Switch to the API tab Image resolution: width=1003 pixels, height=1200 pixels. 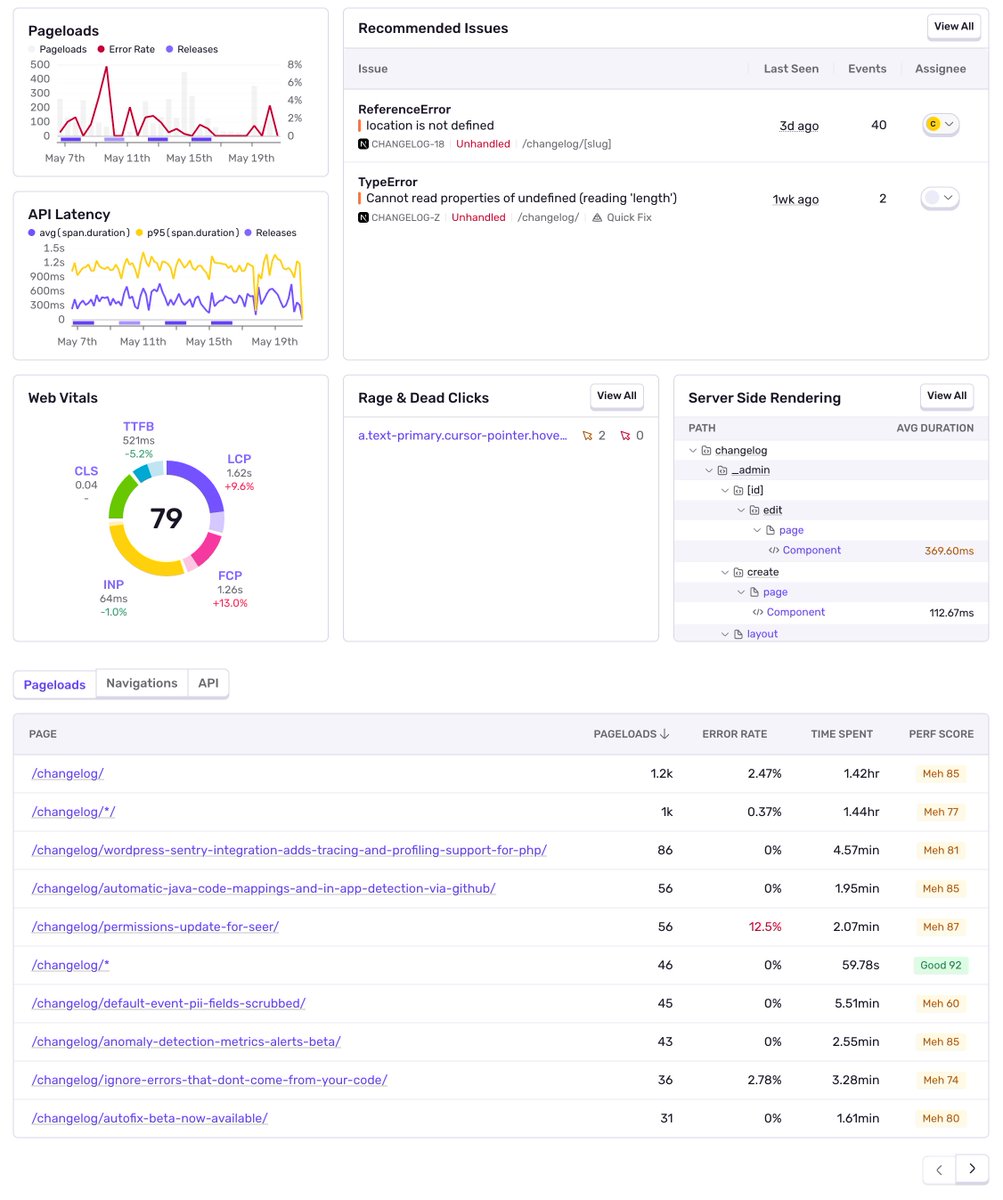[x=208, y=683]
